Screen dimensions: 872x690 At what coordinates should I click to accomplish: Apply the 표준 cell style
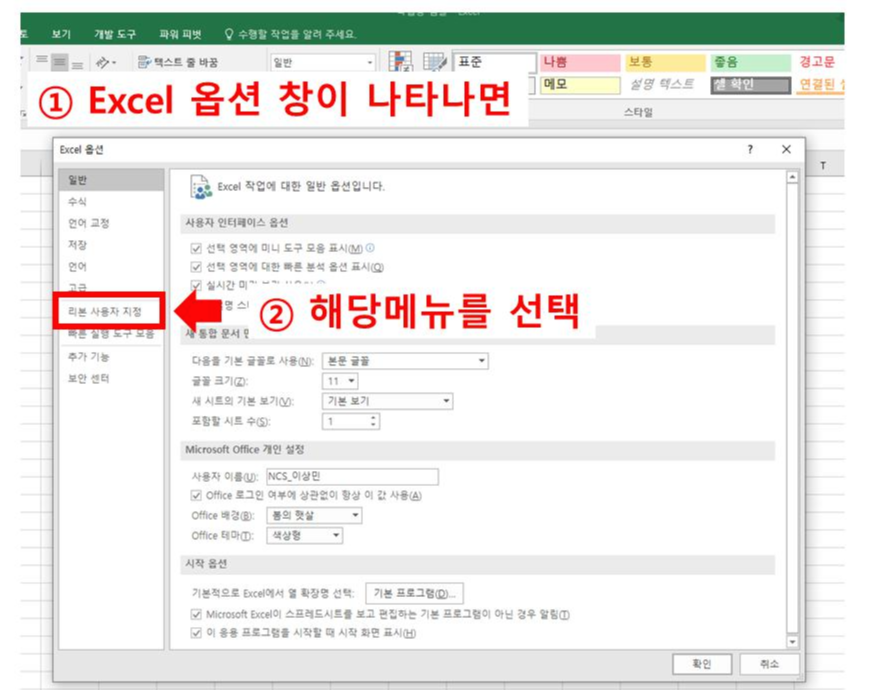(x=495, y=62)
